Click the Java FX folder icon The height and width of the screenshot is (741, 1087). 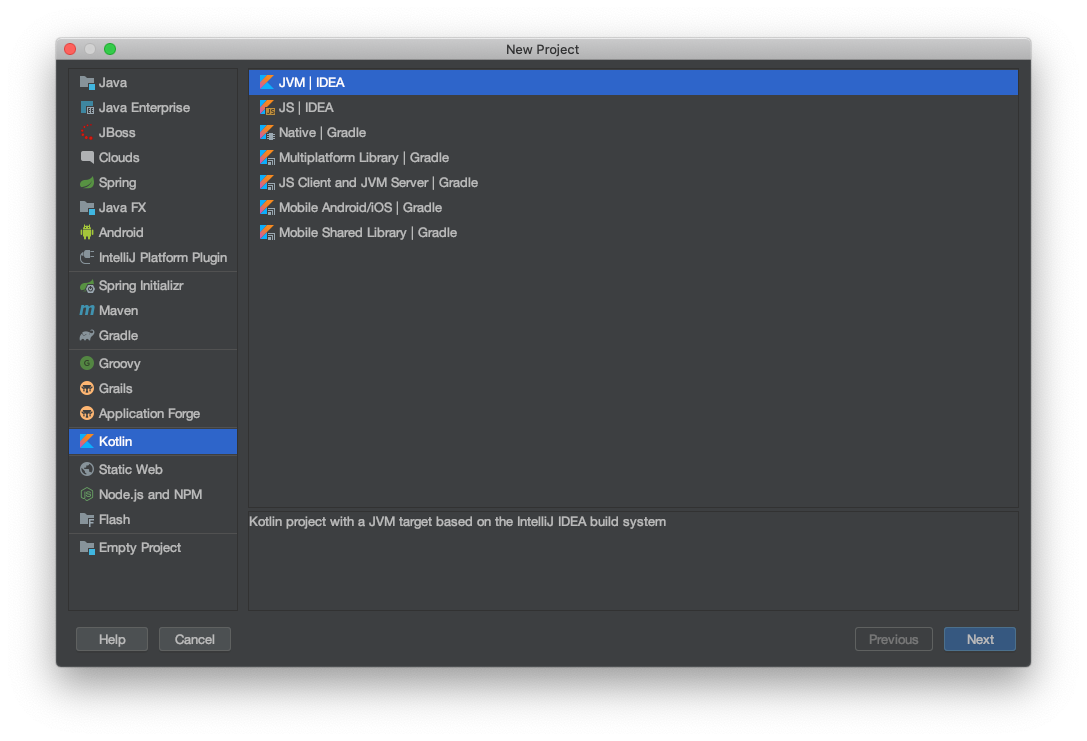tap(87, 207)
